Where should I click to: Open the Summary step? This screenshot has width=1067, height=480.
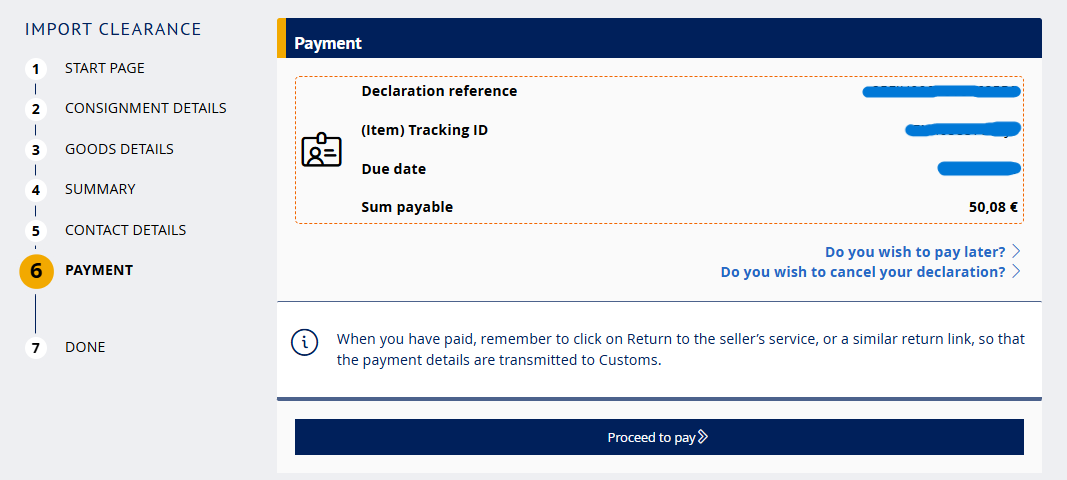(x=100, y=189)
